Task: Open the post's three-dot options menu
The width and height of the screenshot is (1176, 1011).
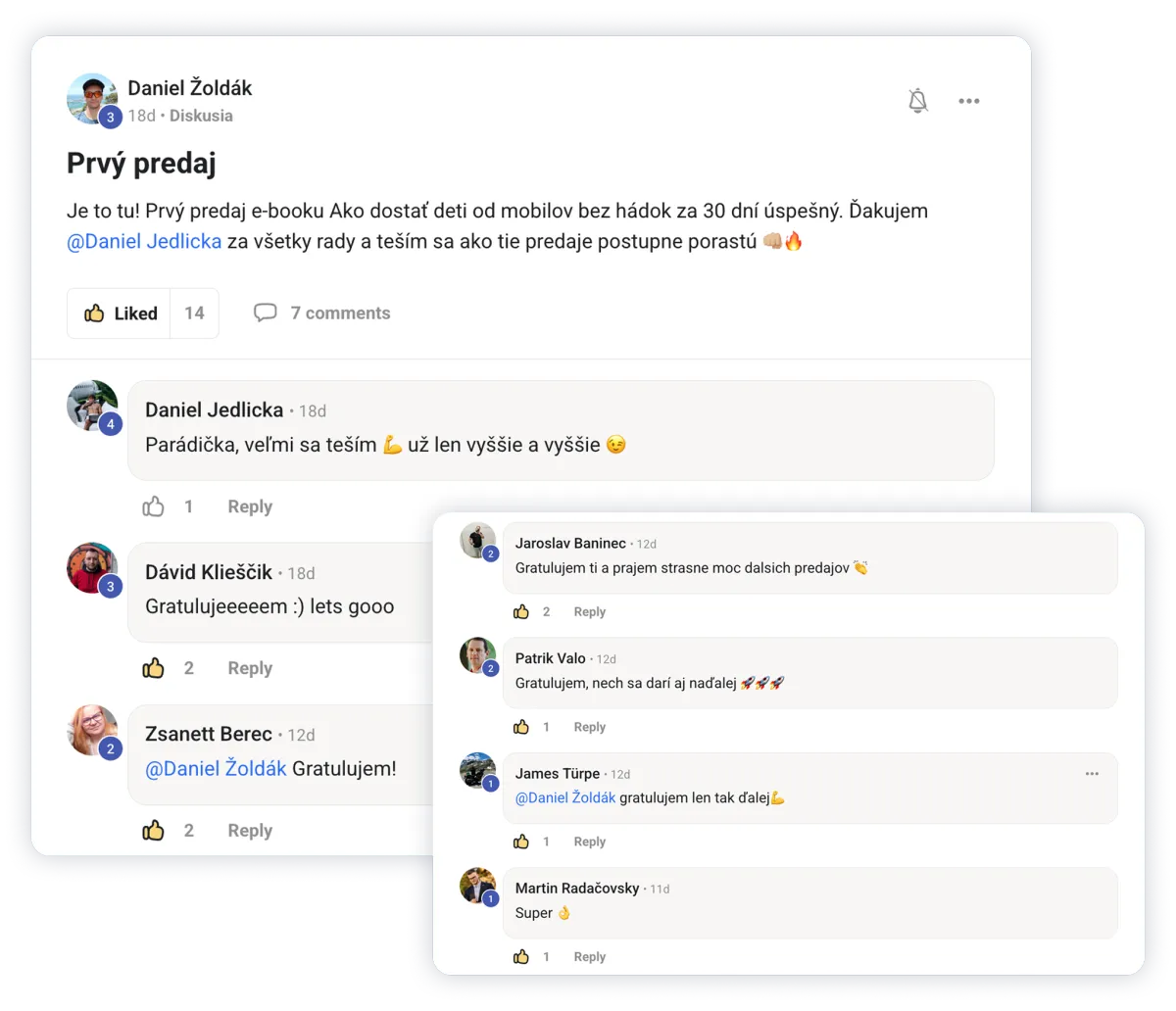Action: (x=969, y=101)
